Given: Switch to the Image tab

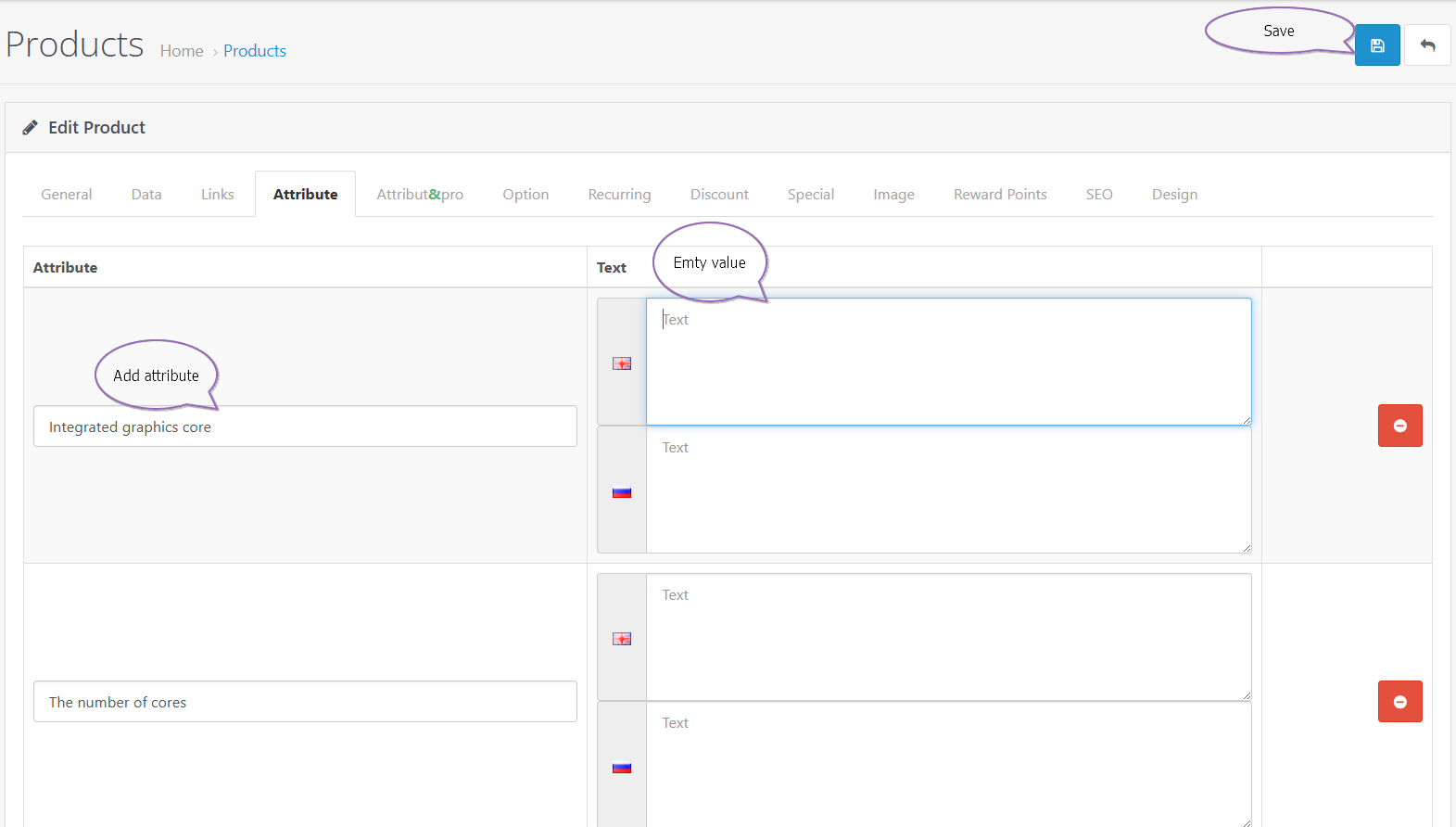Looking at the screenshot, I should tap(893, 194).
